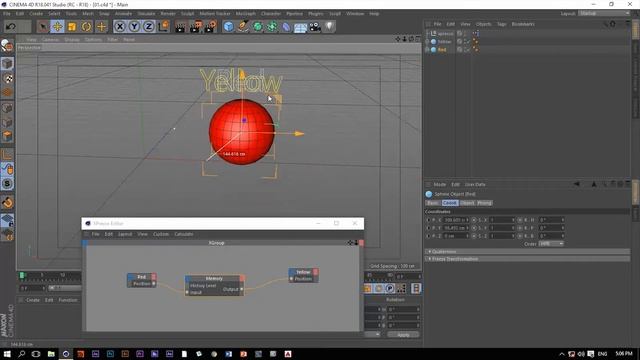The height and width of the screenshot is (360, 640).
Task: Select Points mode in left palette
Action: 7,108
